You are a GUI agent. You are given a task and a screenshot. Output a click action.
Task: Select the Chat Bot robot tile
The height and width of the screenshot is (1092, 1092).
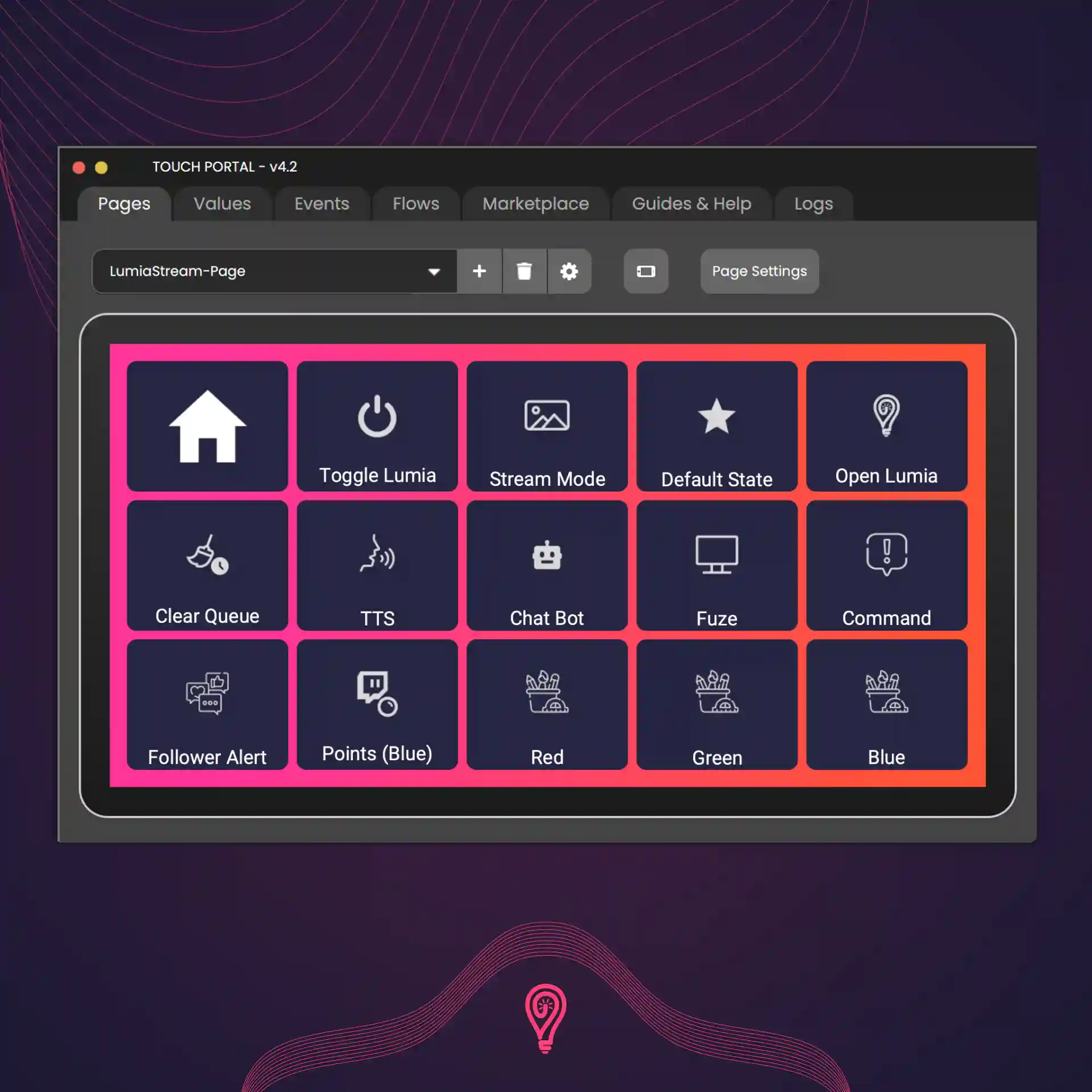pyautogui.click(x=547, y=565)
